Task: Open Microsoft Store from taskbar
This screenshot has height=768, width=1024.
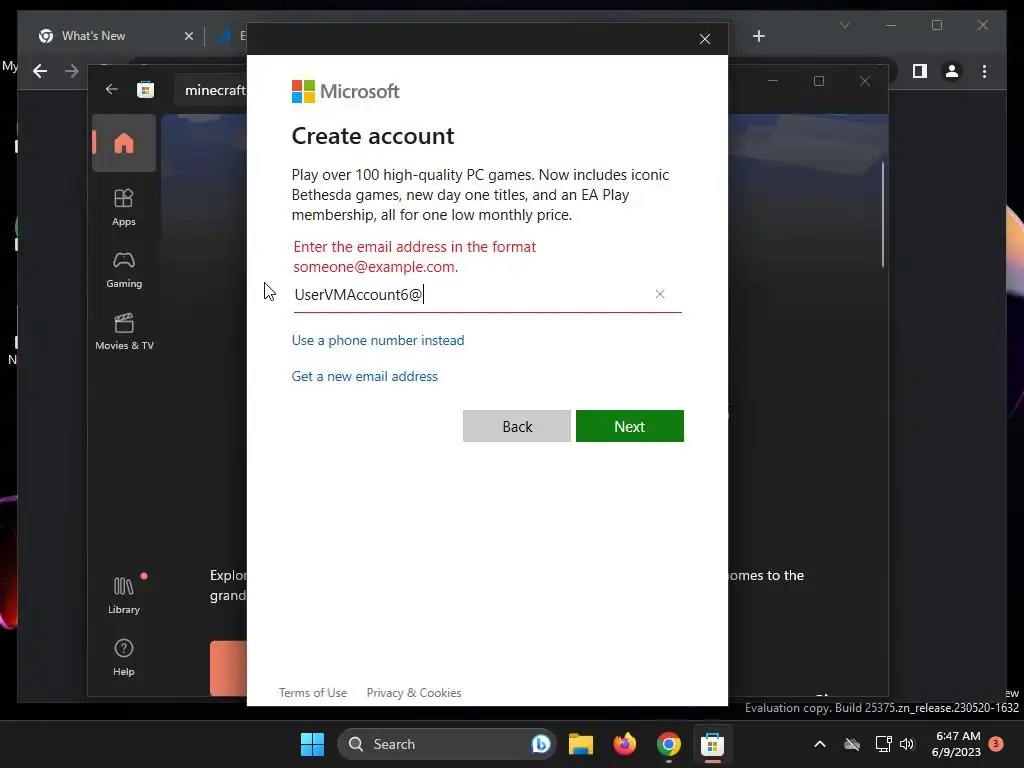Action: (x=712, y=744)
